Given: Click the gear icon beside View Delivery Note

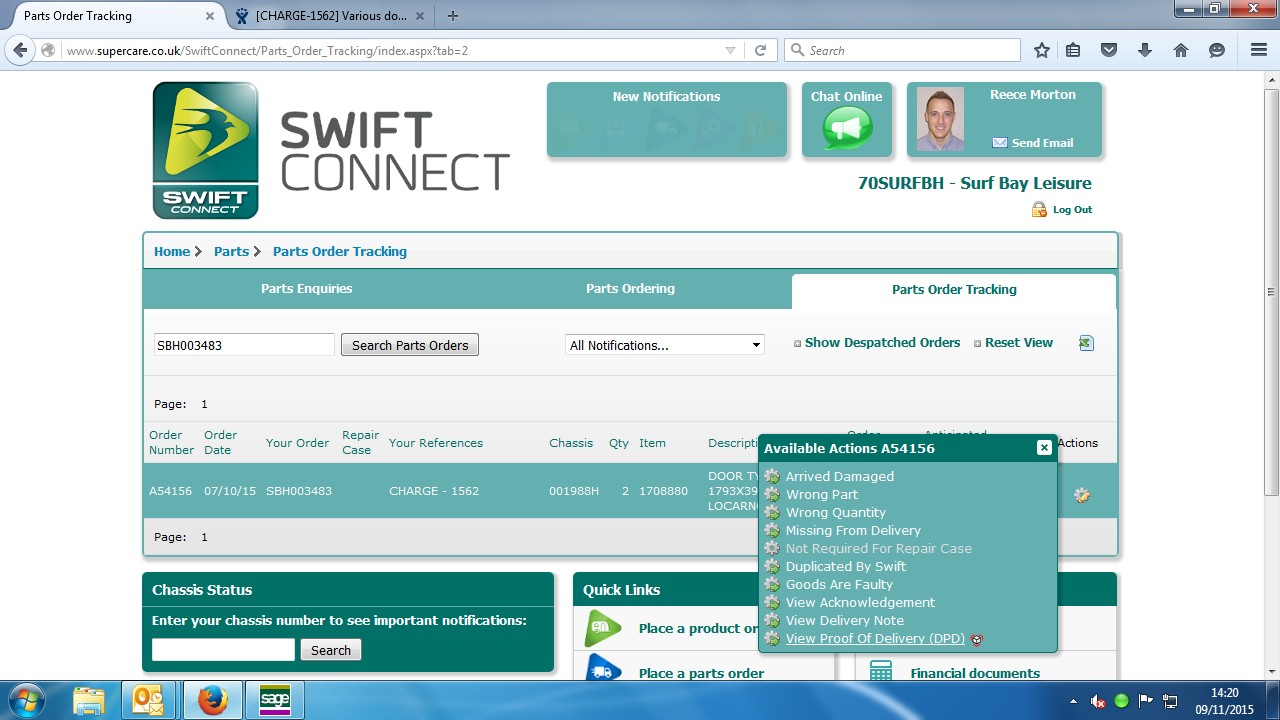Looking at the screenshot, I should tap(772, 620).
